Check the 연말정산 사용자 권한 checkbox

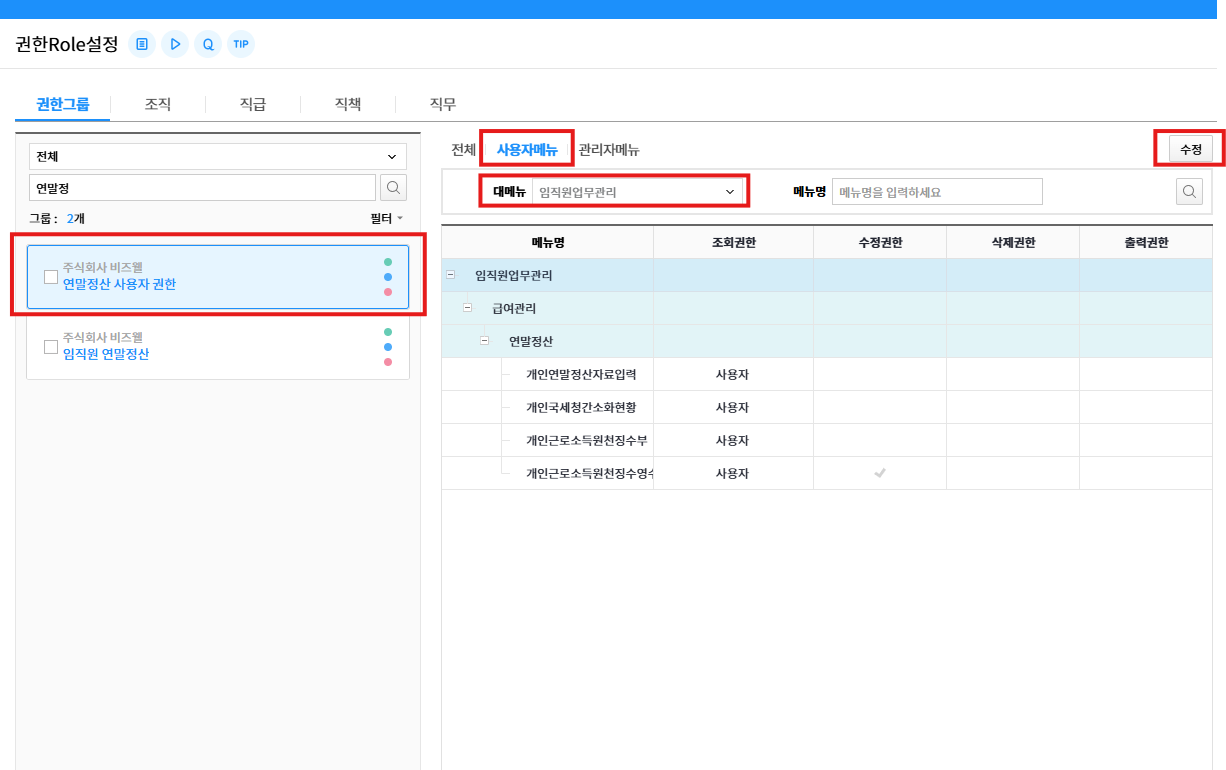pyautogui.click(x=51, y=277)
